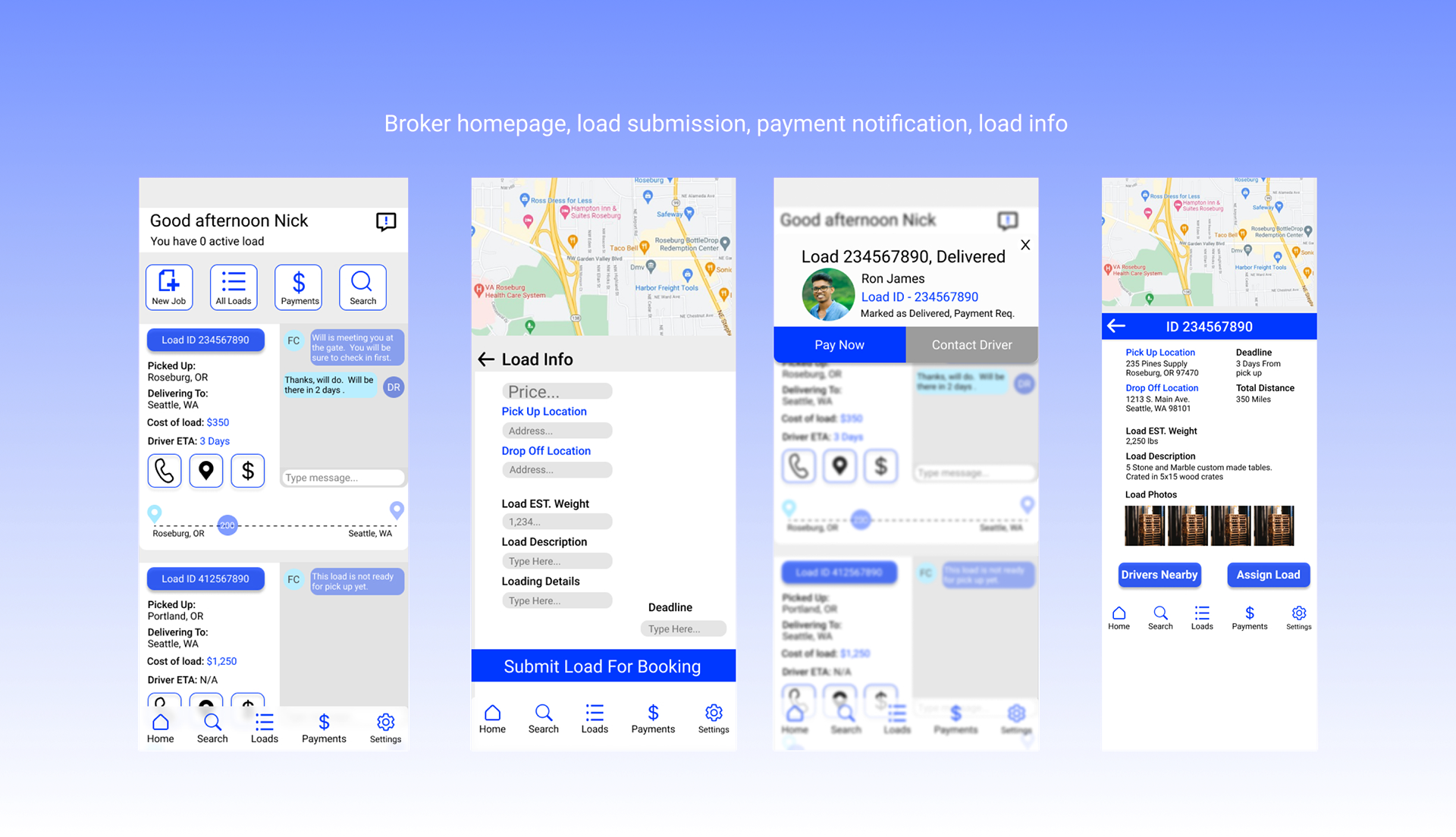
Task: Click Cost of load $350 value
Action: pyautogui.click(x=218, y=422)
